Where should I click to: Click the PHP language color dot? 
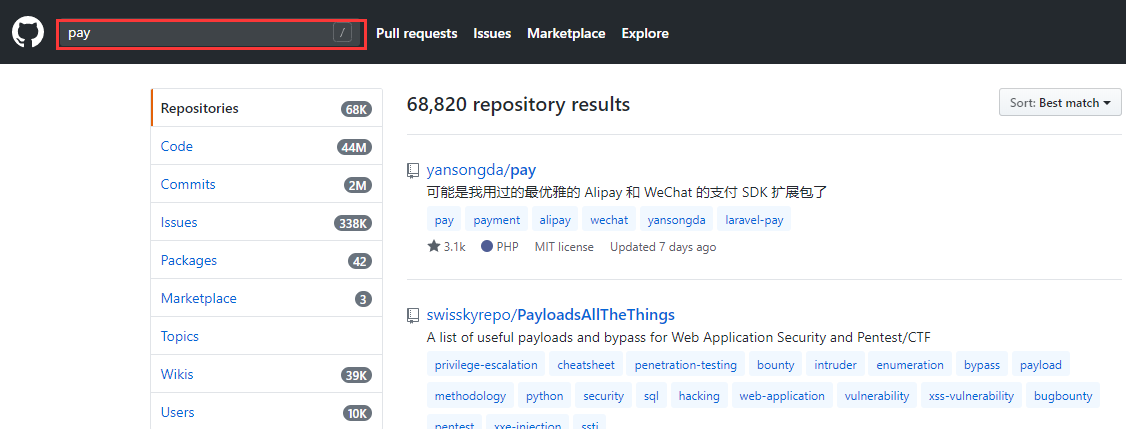tap(487, 246)
